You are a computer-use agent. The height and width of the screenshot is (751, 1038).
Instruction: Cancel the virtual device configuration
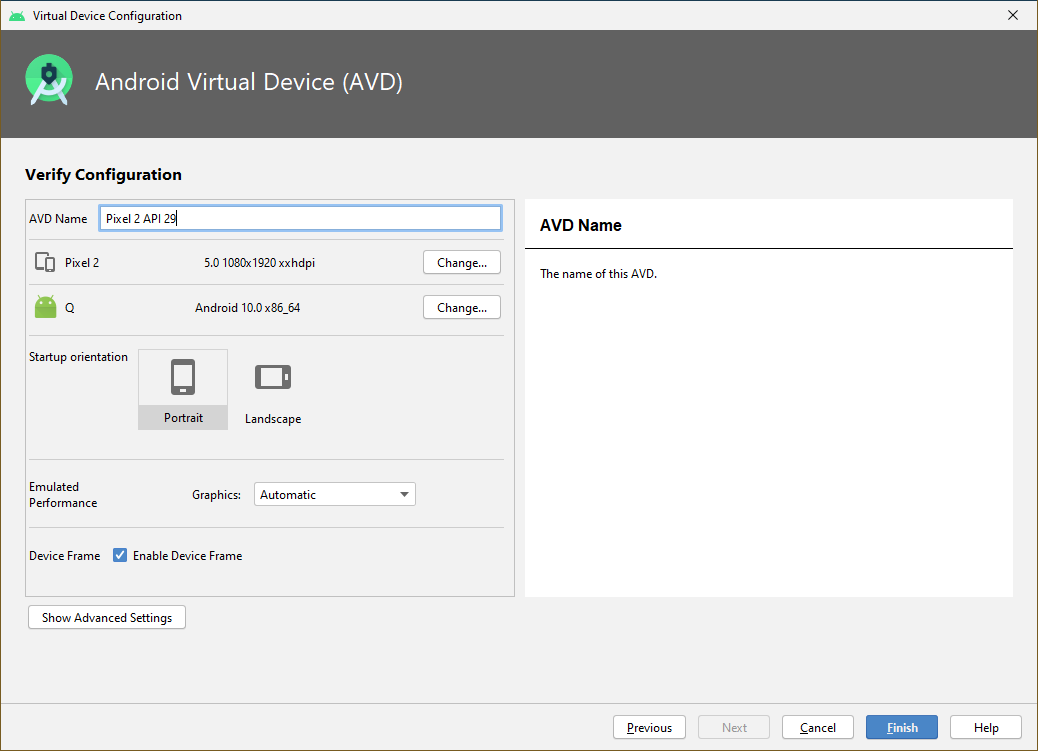point(818,727)
